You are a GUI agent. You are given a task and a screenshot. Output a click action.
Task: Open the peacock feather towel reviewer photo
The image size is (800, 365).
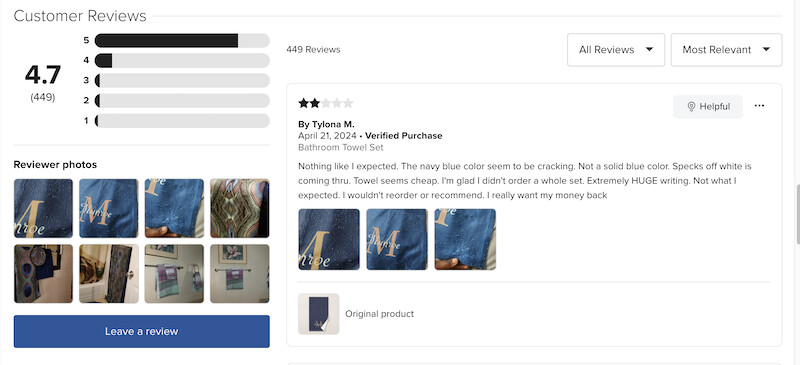click(x=43, y=274)
